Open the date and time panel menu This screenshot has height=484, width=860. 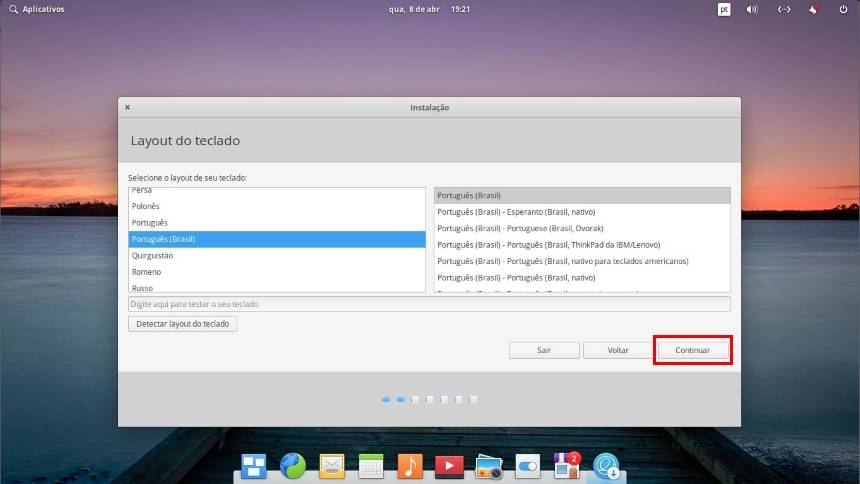[x=430, y=9]
